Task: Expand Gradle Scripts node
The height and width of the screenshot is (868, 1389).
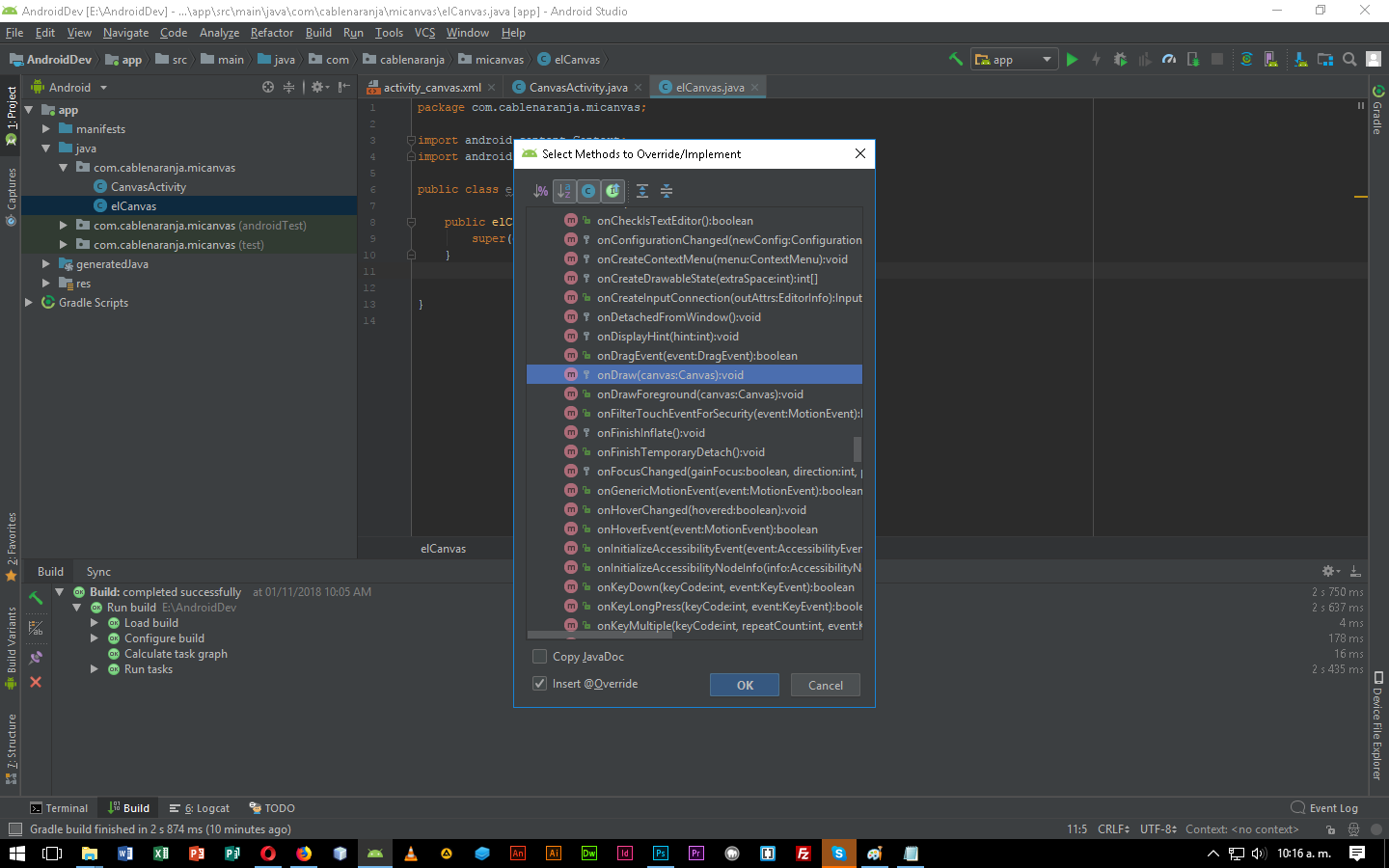Action: [29, 303]
